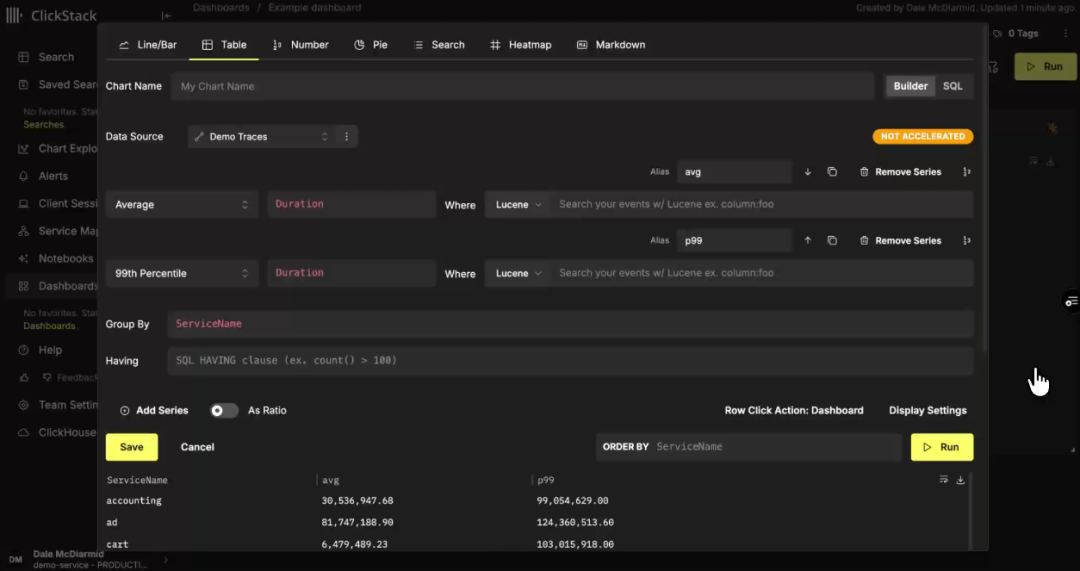Edit the p99 alias field
1080x571 pixels.
[734, 240]
